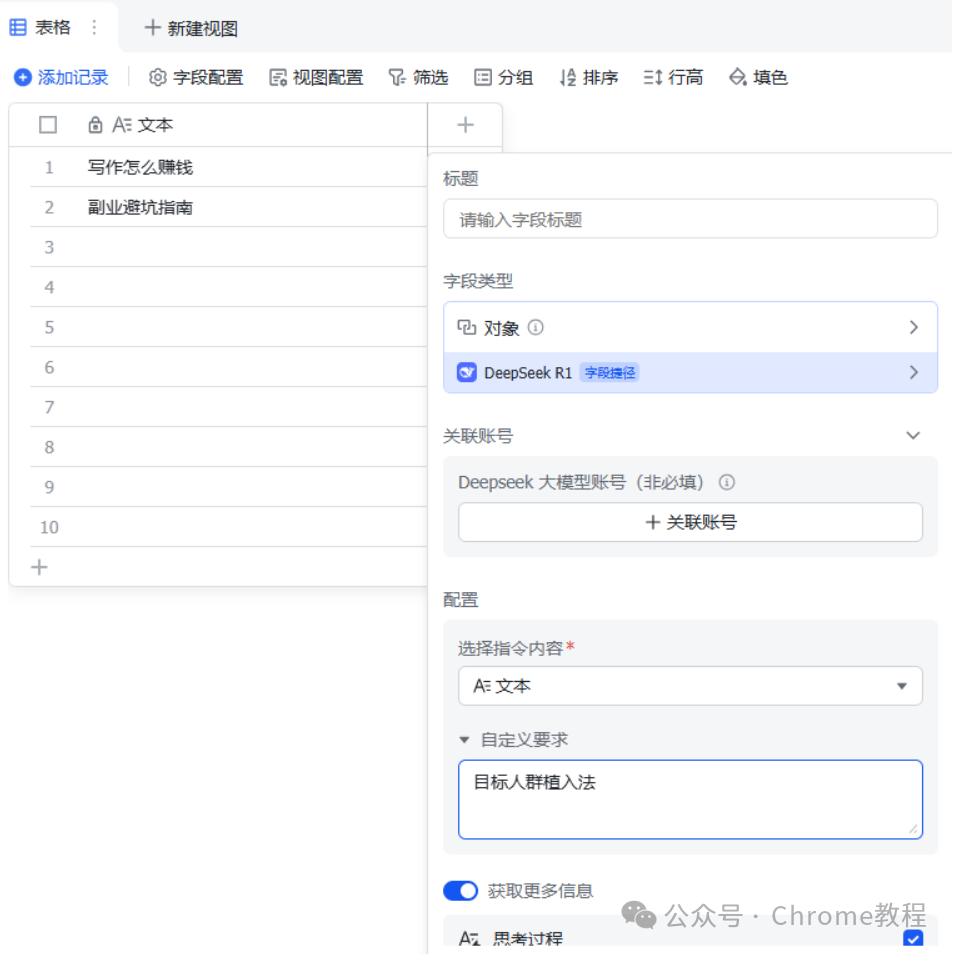Create a view with 新建视图

point(191,28)
